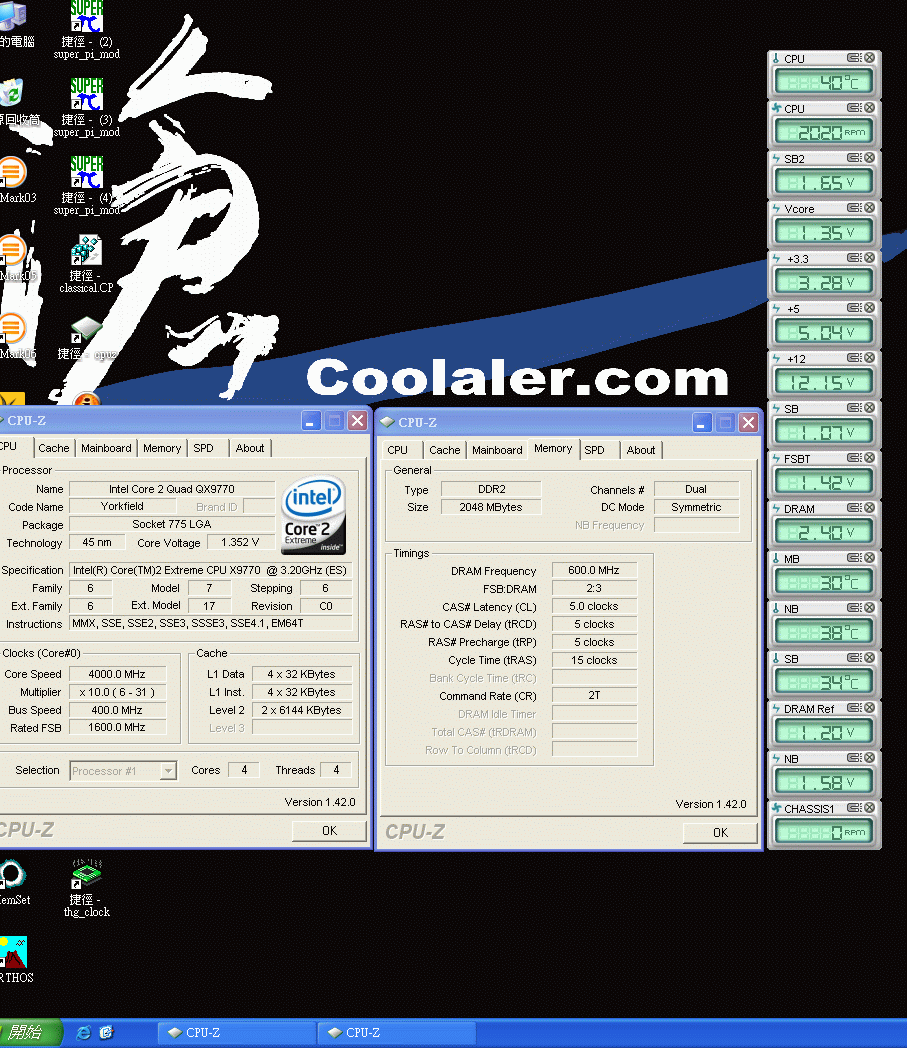This screenshot has height=1048, width=907.
Task: Select the MemSet desktop icon
Action: click(13, 882)
